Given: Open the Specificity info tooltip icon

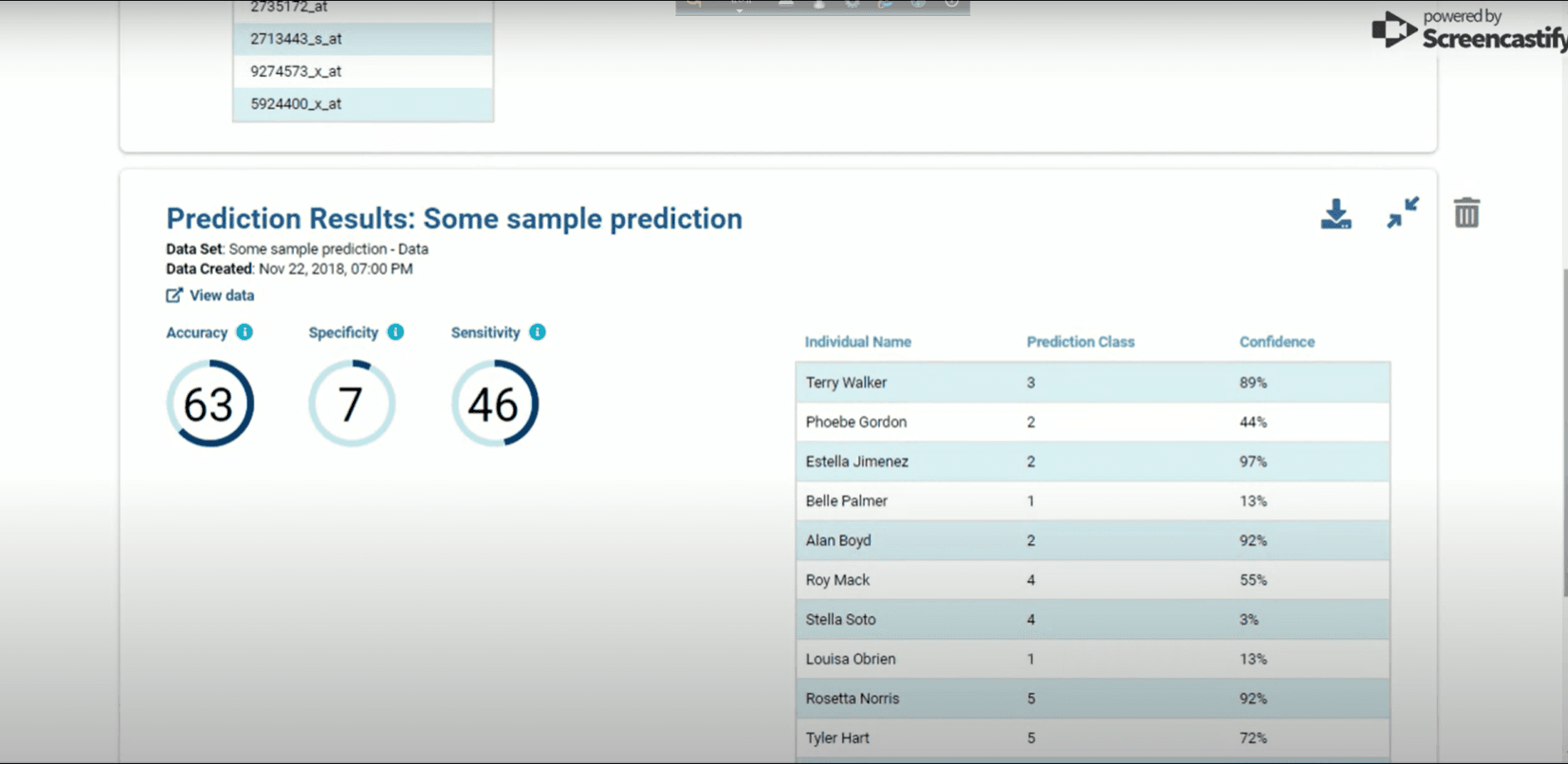Looking at the screenshot, I should coord(396,332).
